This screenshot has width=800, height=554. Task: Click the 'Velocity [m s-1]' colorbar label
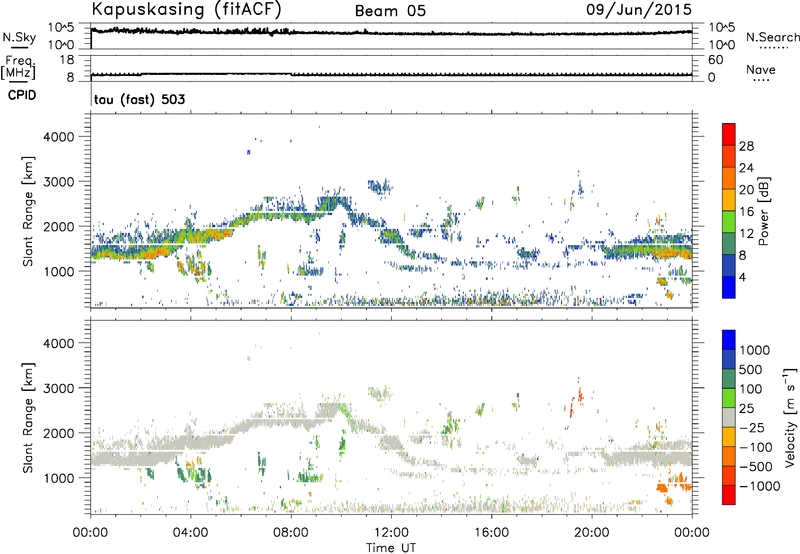(791, 417)
